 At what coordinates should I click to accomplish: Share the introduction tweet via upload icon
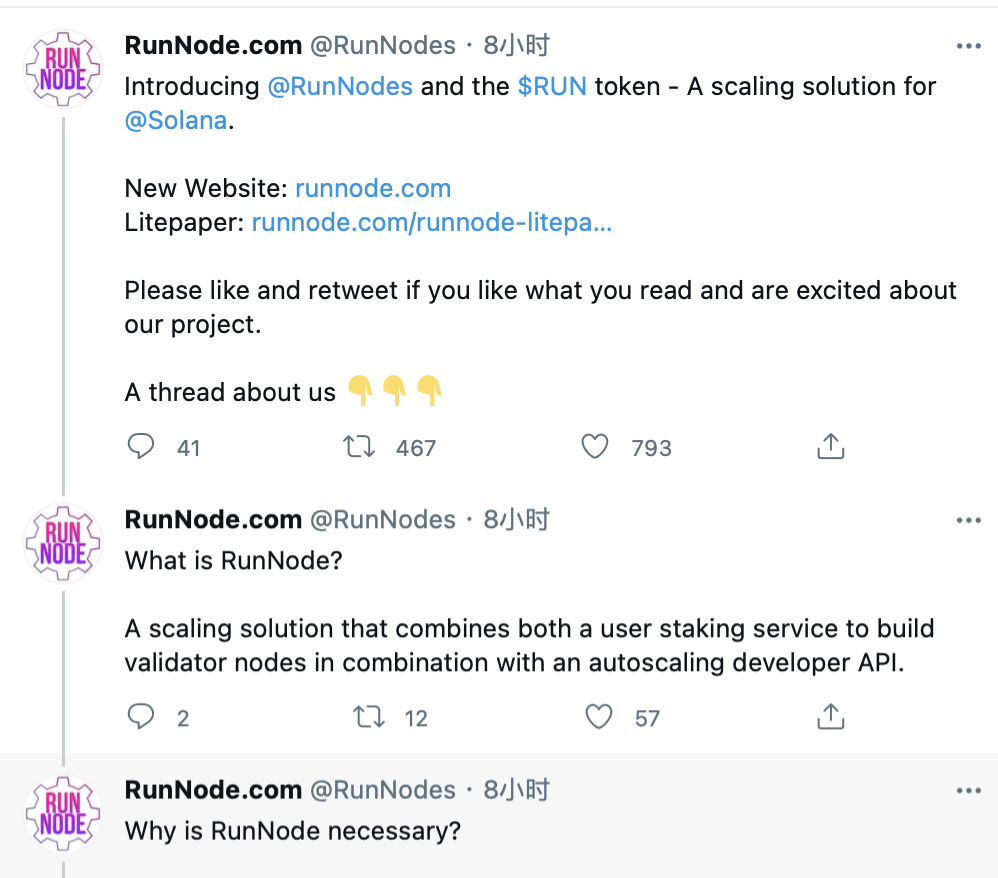pos(831,446)
